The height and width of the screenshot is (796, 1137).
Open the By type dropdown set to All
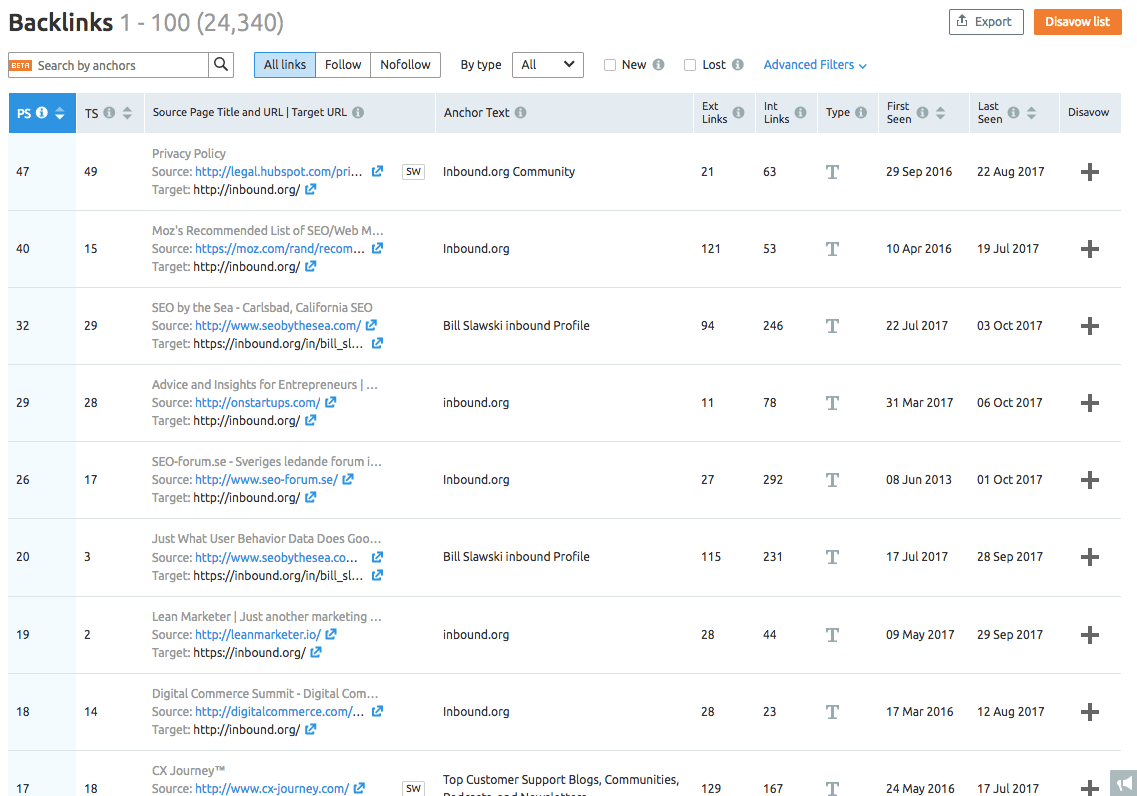548,65
